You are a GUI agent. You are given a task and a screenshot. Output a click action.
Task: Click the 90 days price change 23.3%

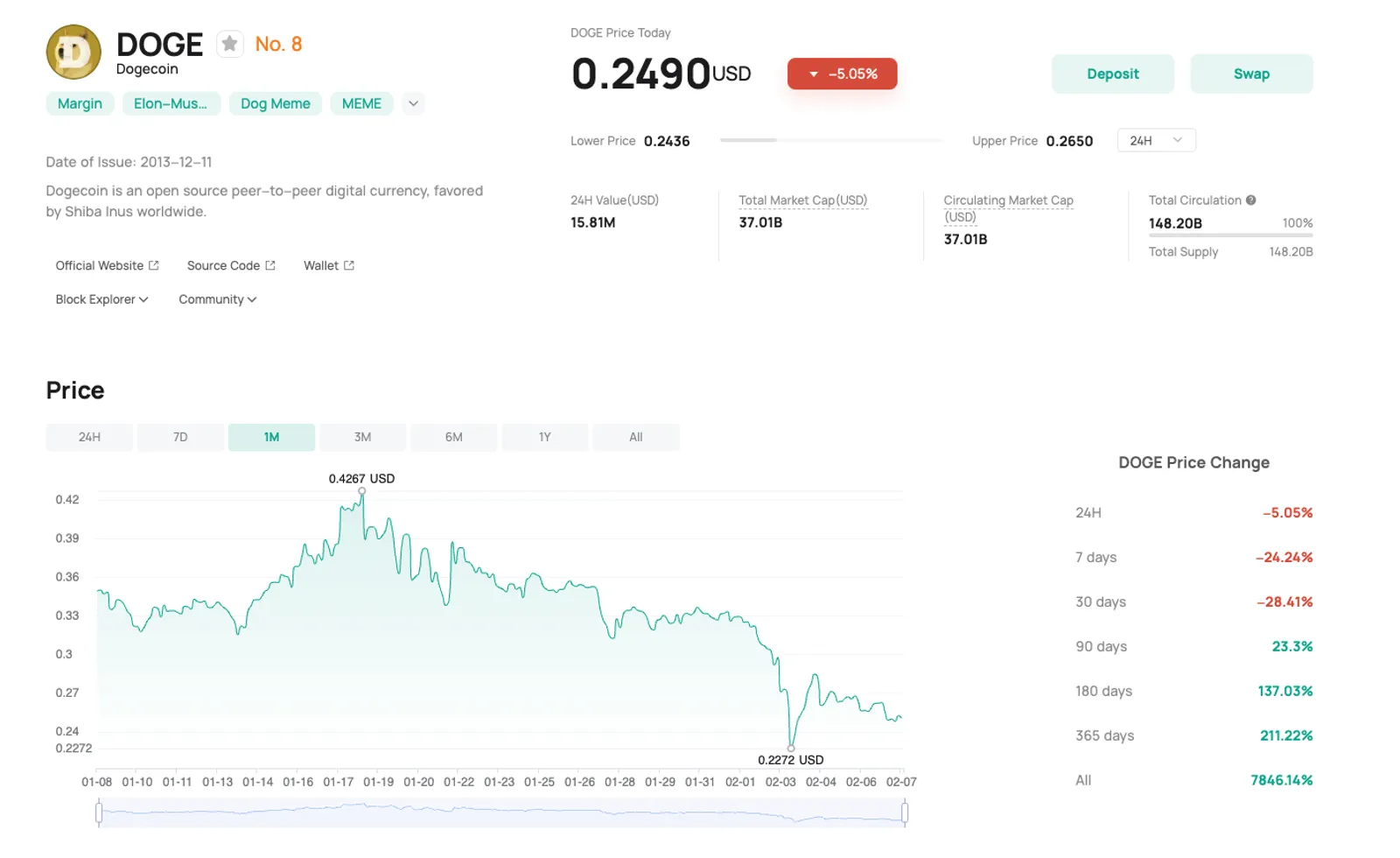click(x=1292, y=646)
